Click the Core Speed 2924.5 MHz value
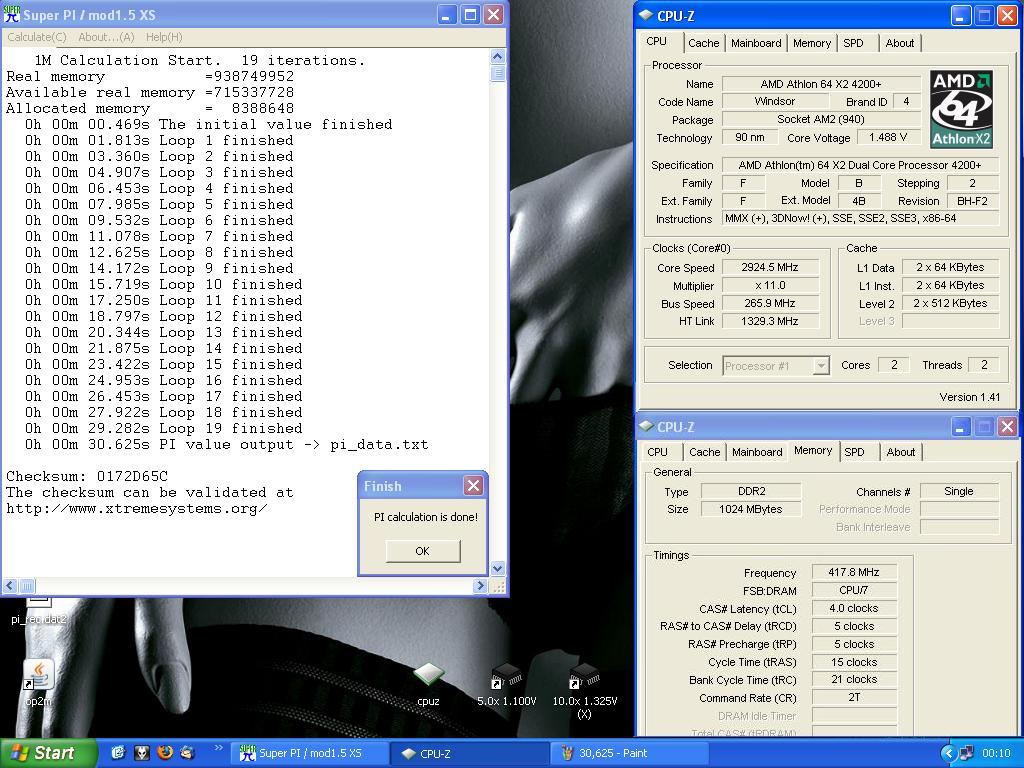This screenshot has width=1024, height=768. coord(770,267)
